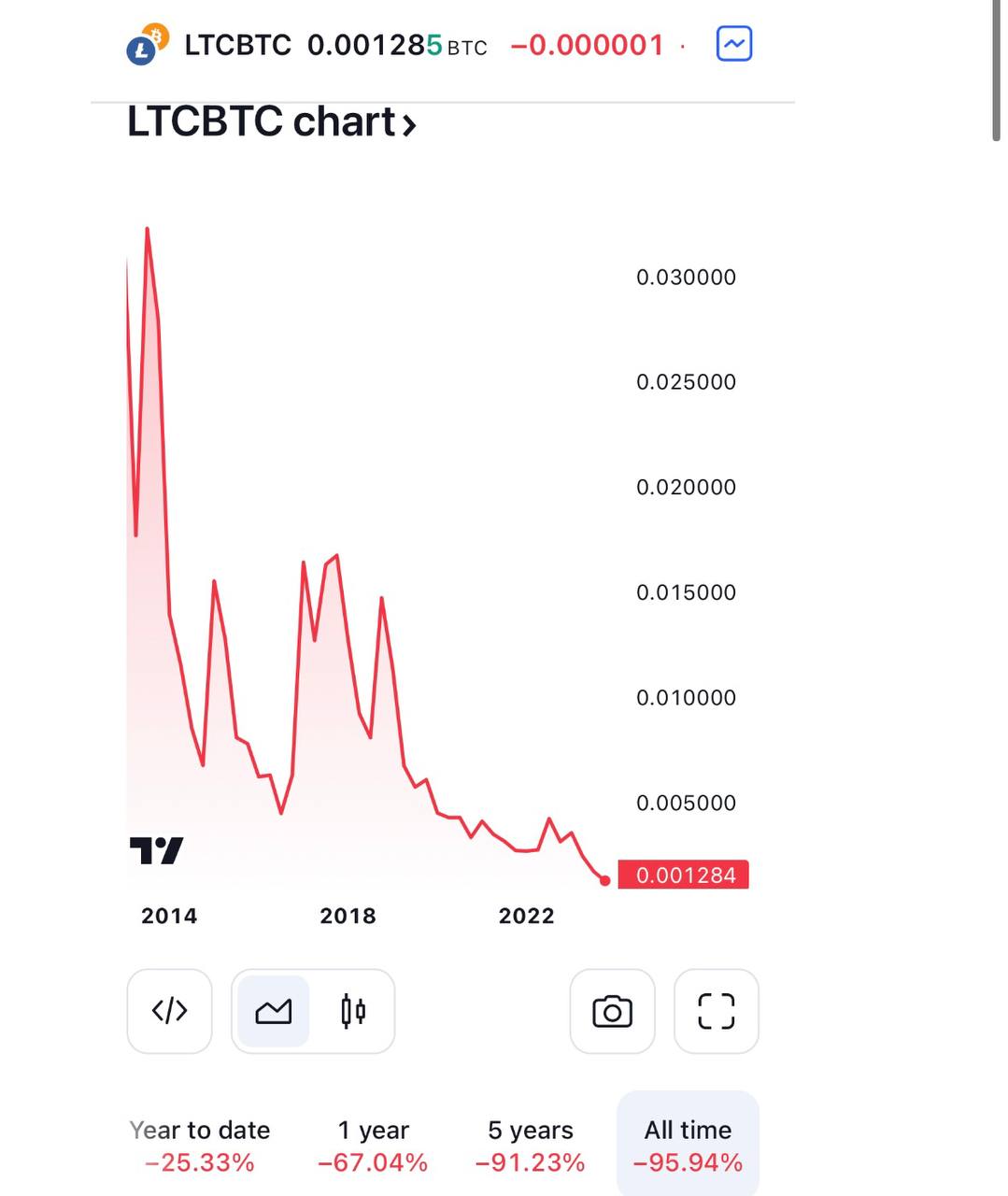Click the 2018 time axis label
Viewport: 1008px width, 1196px height.
[348, 916]
